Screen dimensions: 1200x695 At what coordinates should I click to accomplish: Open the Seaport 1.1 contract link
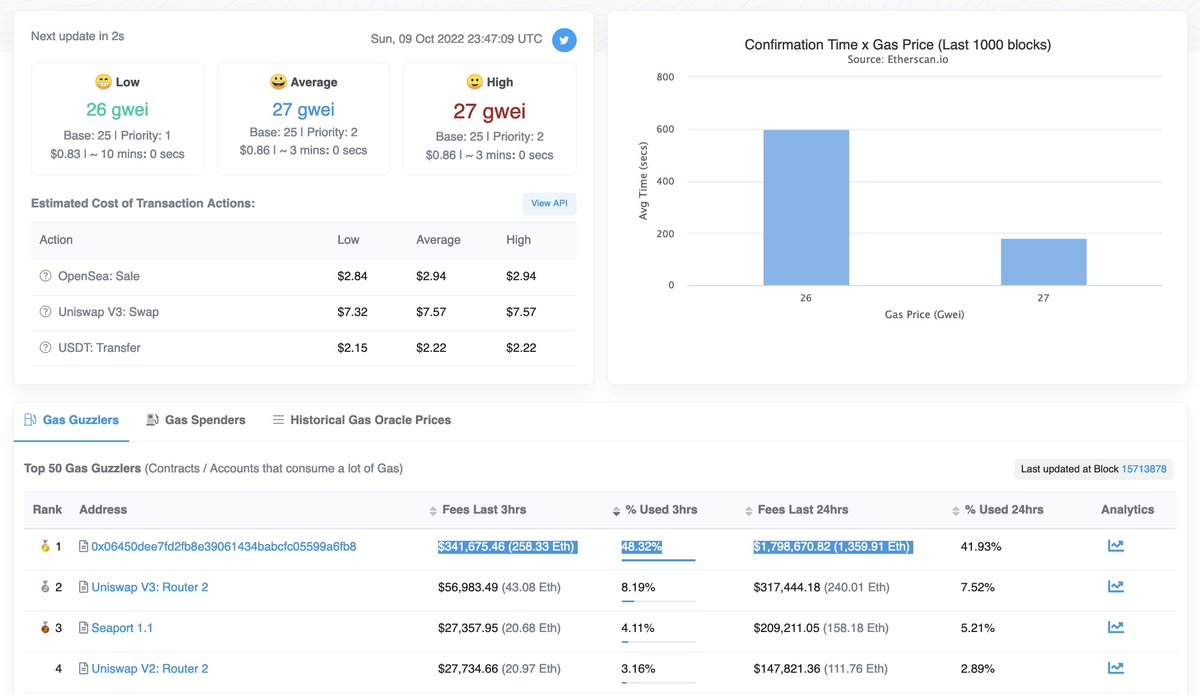click(122, 628)
